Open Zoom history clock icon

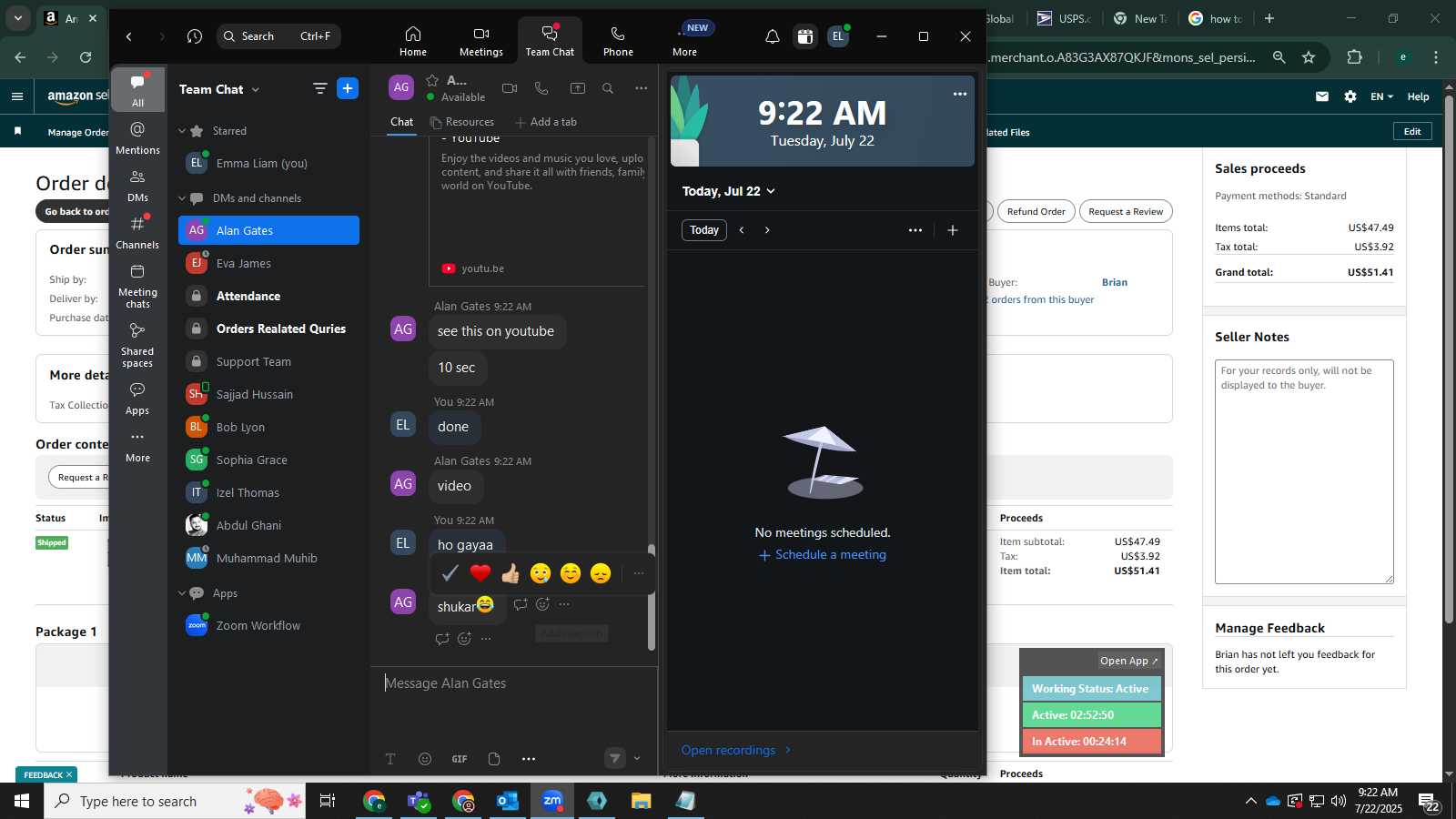[x=195, y=36]
